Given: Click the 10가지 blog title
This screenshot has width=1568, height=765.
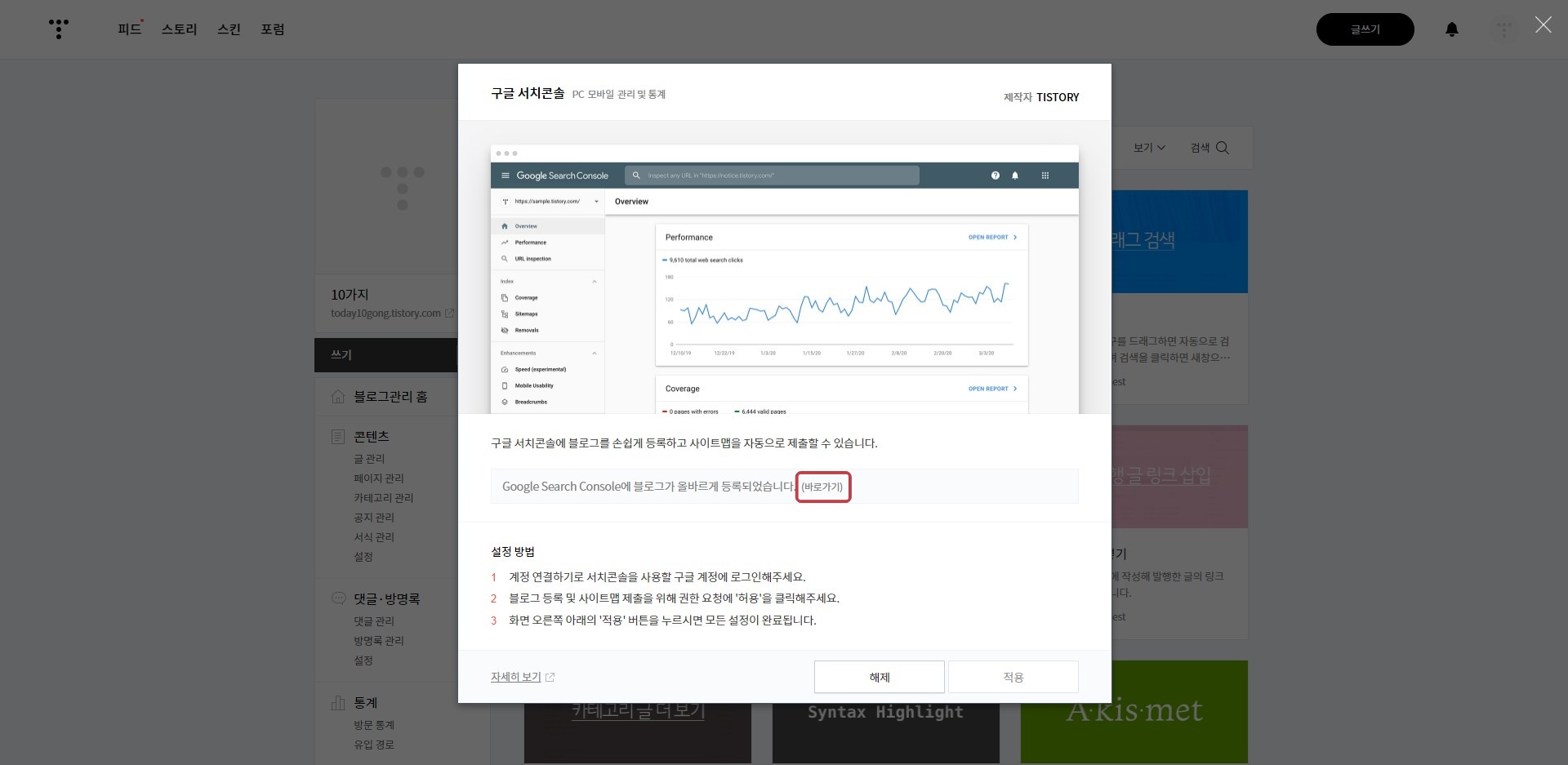Looking at the screenshot, I should pos(350,295).
